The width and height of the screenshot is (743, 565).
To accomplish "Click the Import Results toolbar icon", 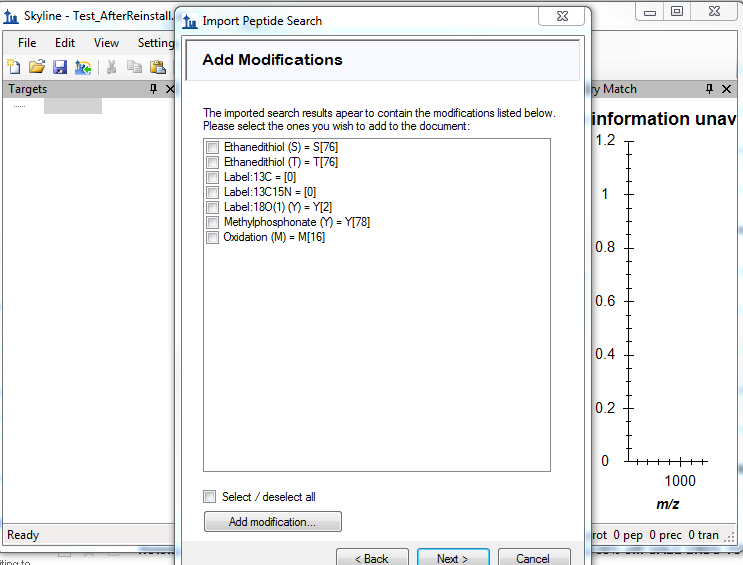I will pos(83,67).
